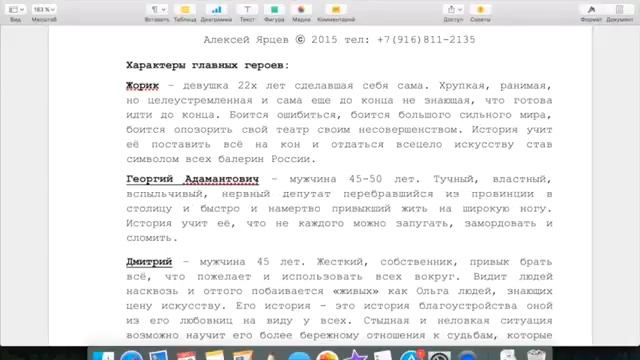Click the underlined name 'Дмитрий'
The height and width of the screenshot is (360, 640).
[149, 262]
